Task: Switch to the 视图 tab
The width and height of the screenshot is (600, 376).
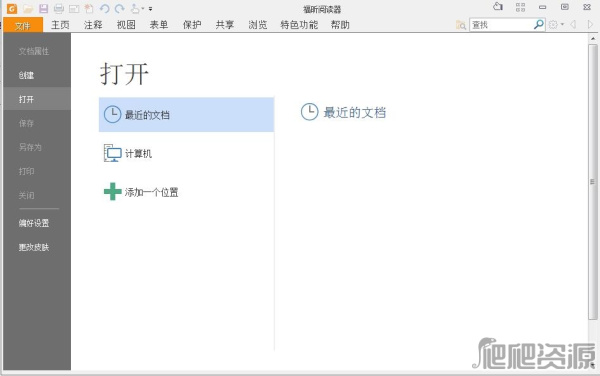Action: point(126,25)
